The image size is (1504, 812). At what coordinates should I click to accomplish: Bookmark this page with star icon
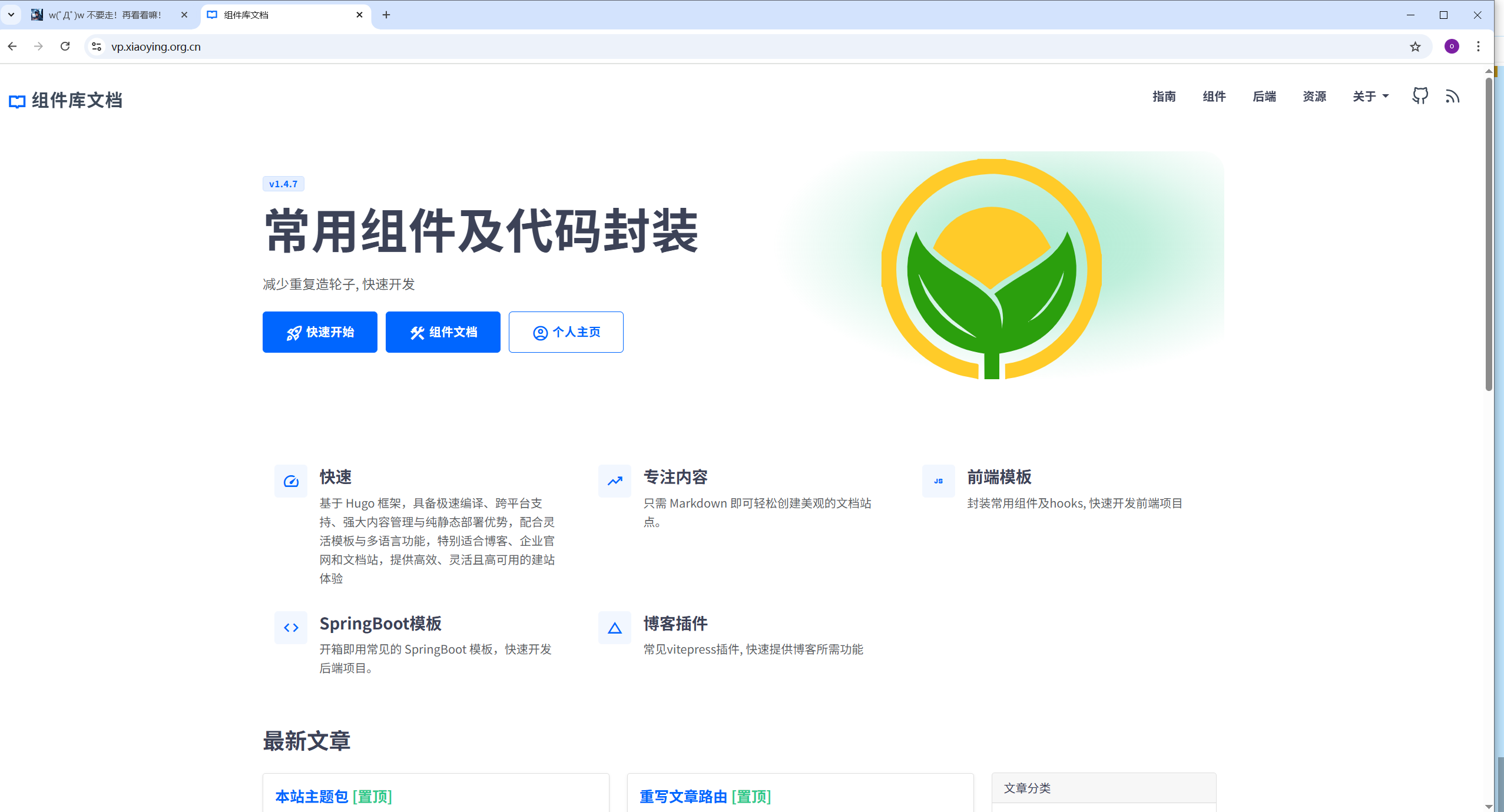coord(1415,47)
